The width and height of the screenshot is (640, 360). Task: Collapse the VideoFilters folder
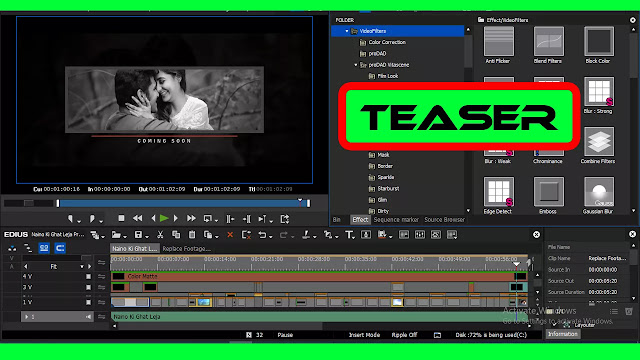coord(347,31)
